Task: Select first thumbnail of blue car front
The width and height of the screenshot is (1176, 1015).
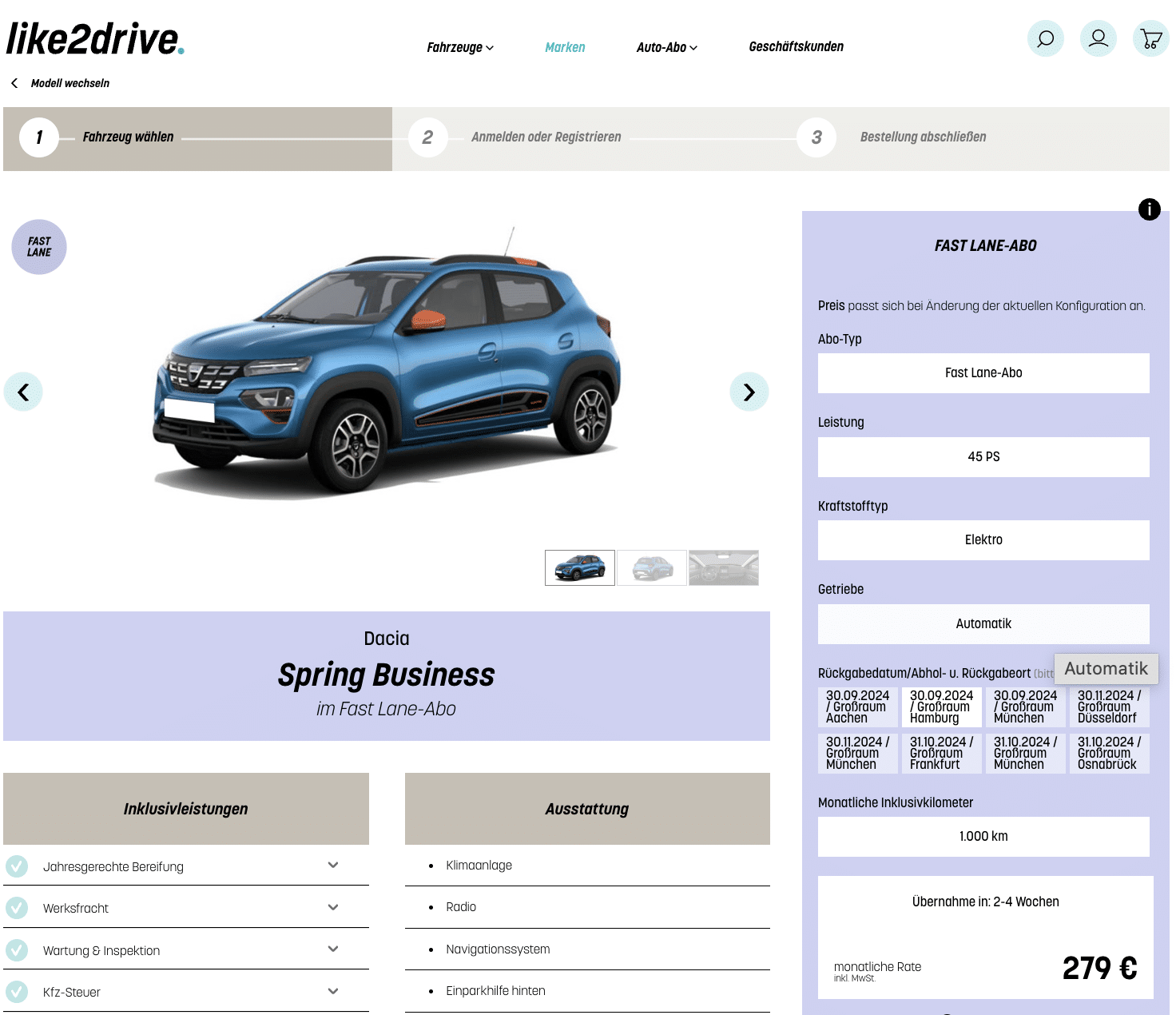Action: pos(580,567)
